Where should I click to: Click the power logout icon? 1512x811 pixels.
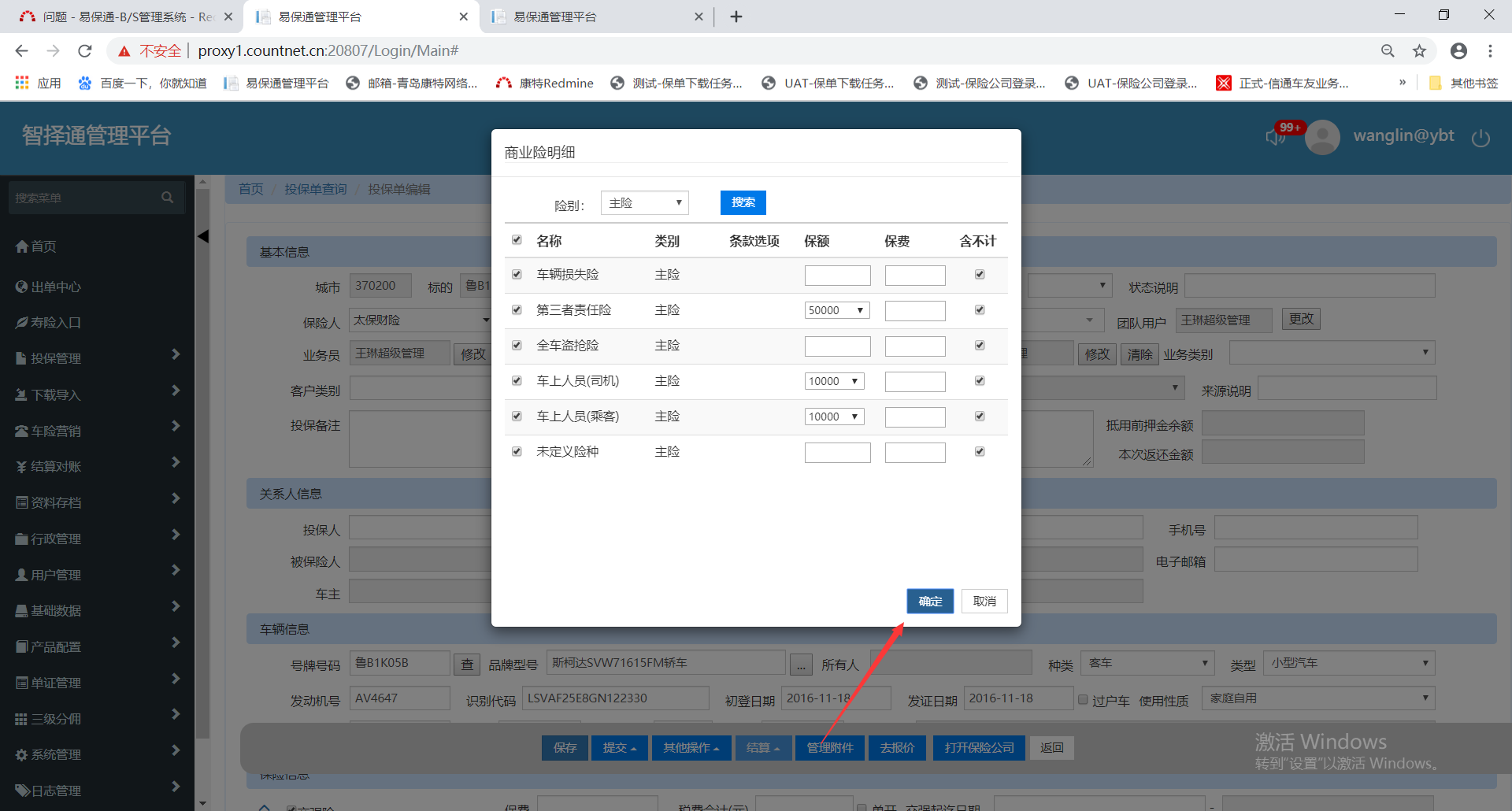[1480, 138]
